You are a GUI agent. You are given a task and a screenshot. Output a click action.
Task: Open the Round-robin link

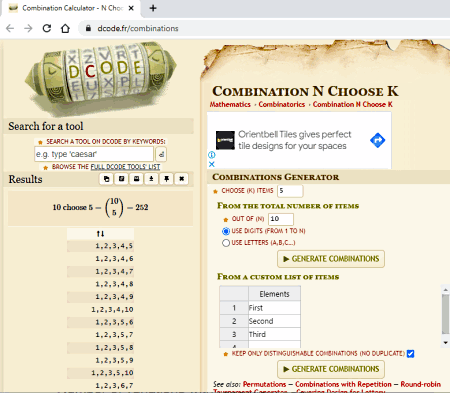(x=421, y=384)
